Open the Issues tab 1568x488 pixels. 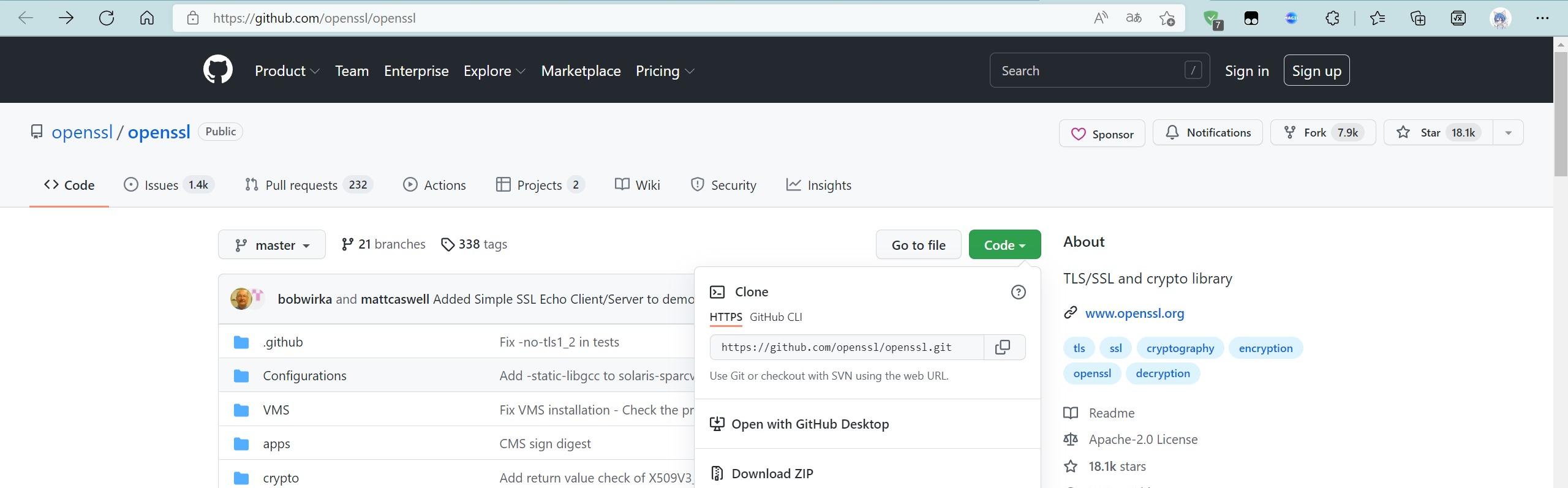click(x=168, y=185)
